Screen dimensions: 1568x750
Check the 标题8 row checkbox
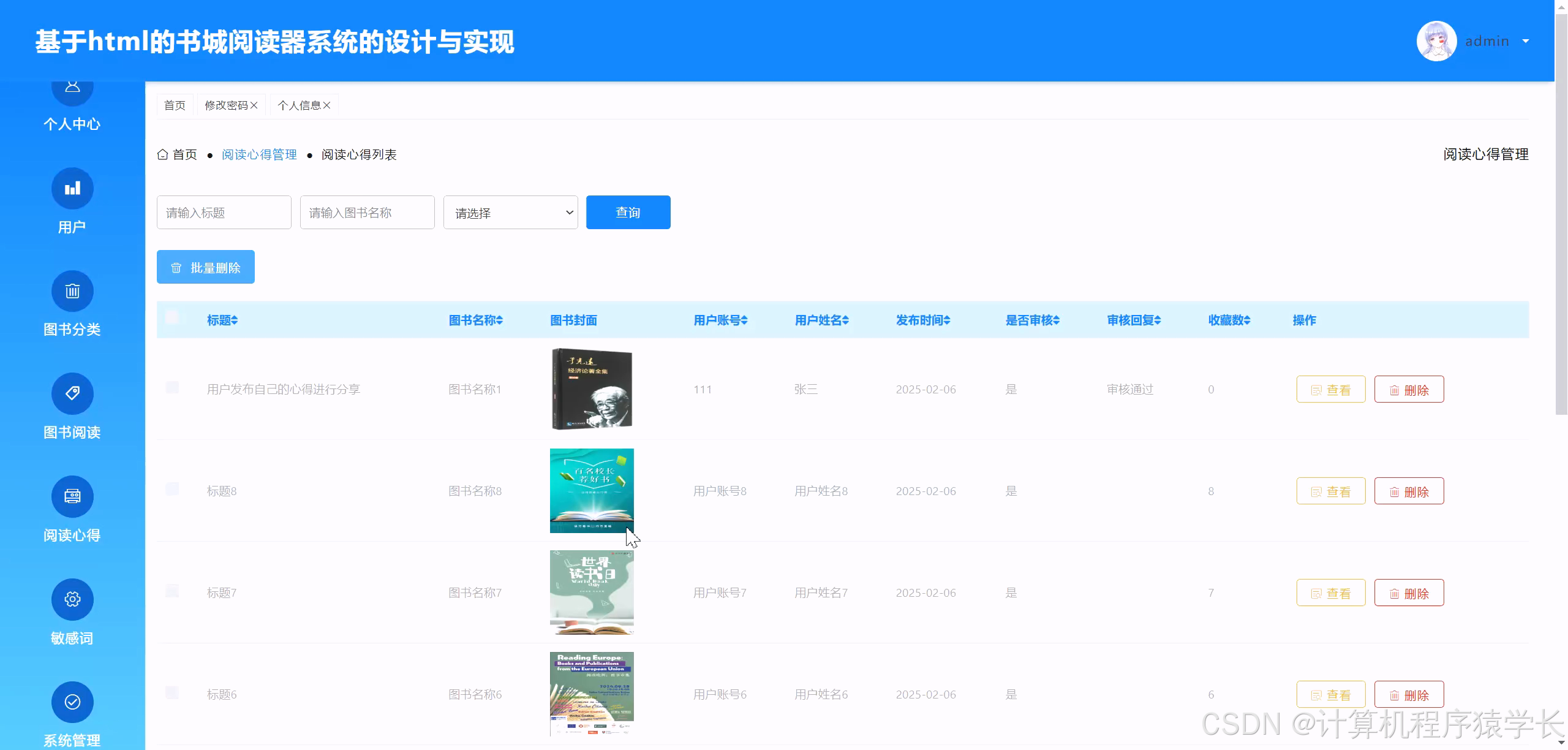coord(172,489)
